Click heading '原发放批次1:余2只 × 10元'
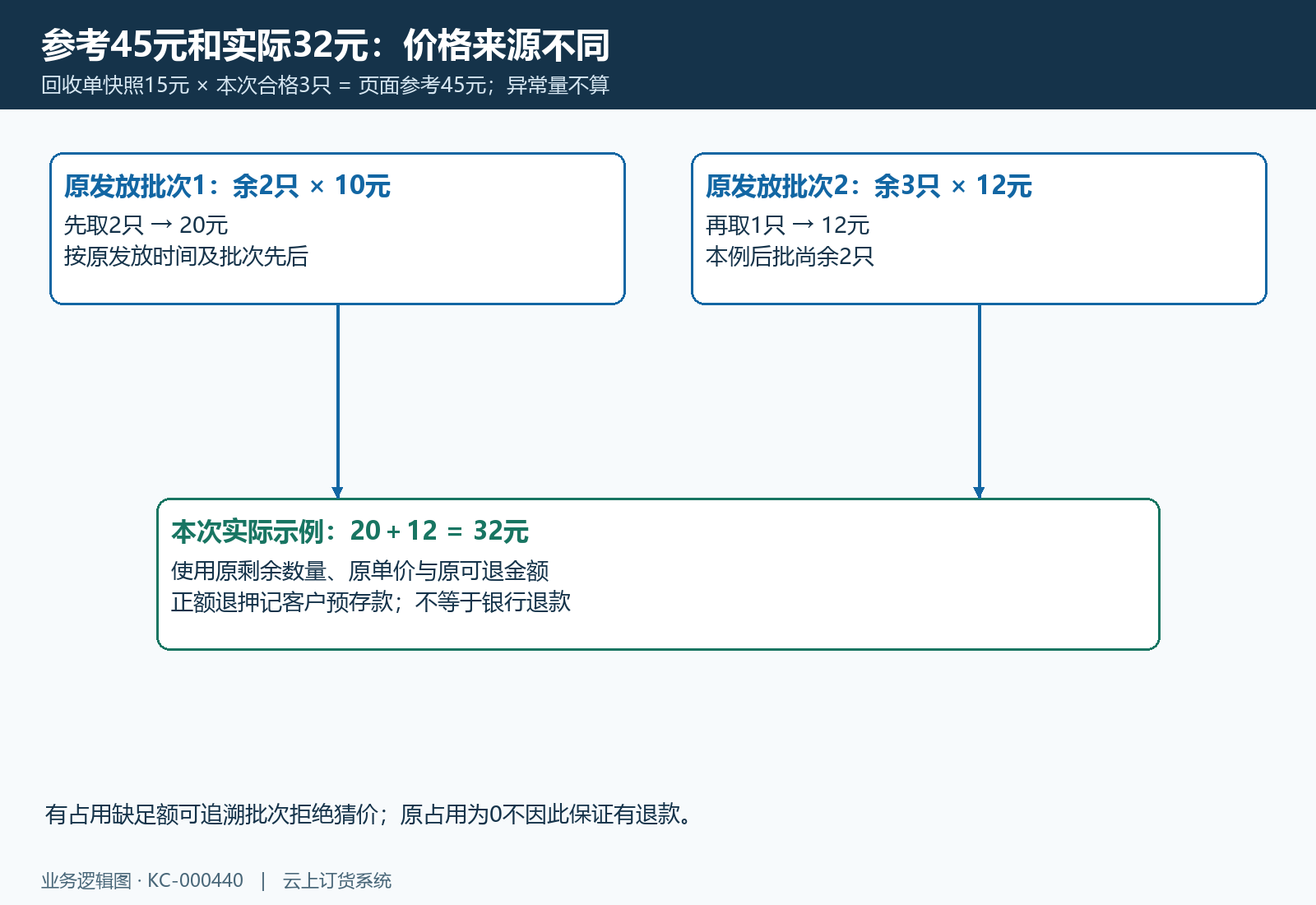Screen dimensions: 1316x905 click(227, 186)
